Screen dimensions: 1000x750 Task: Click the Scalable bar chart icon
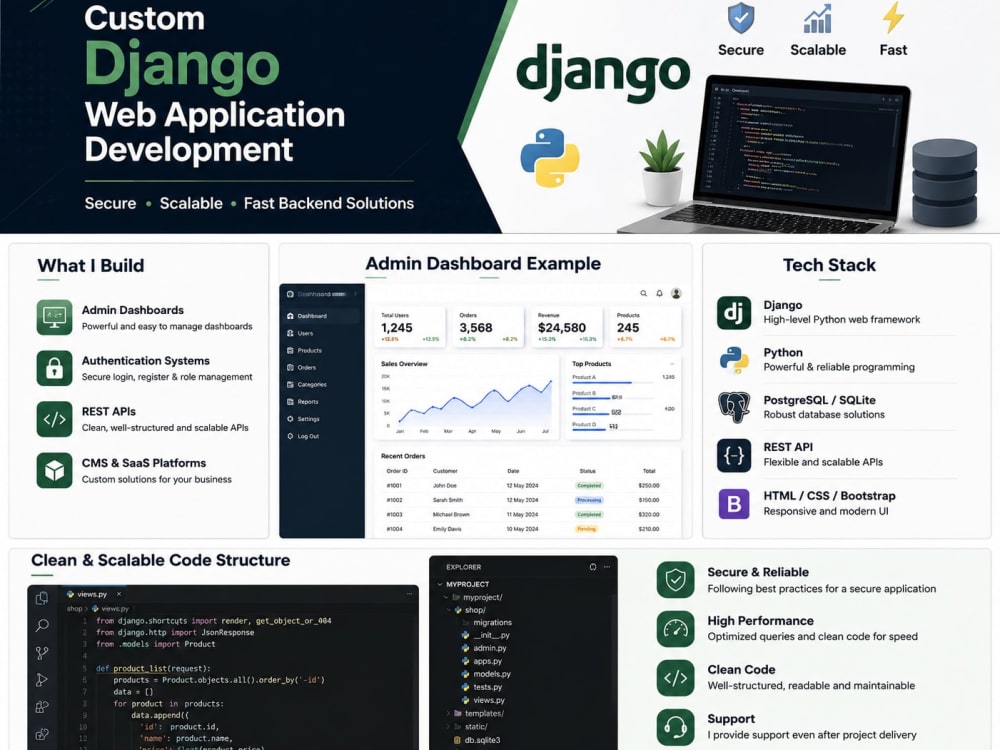click(x=818, y=18)
